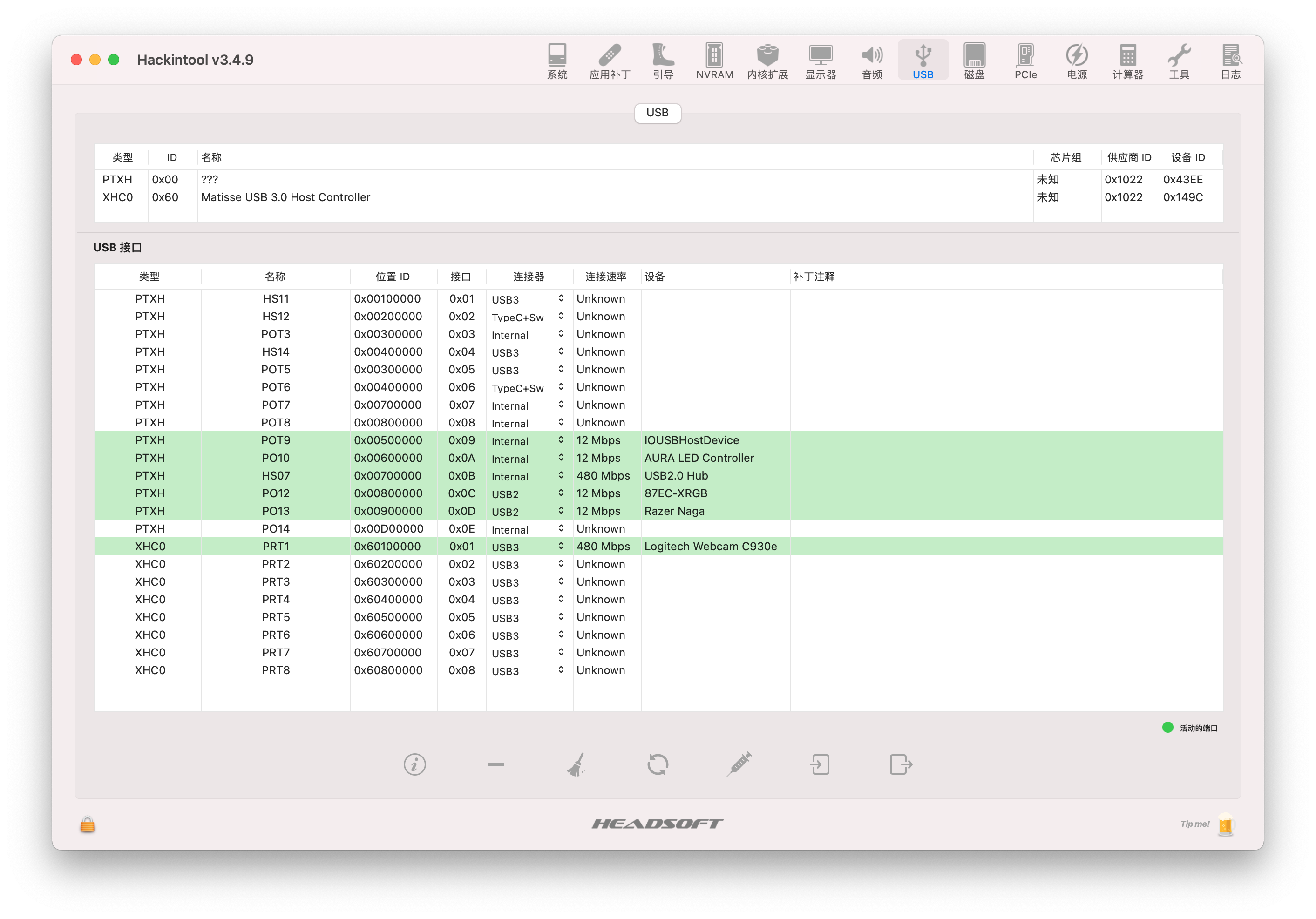Open the 应用补丁 patch section

610,61
